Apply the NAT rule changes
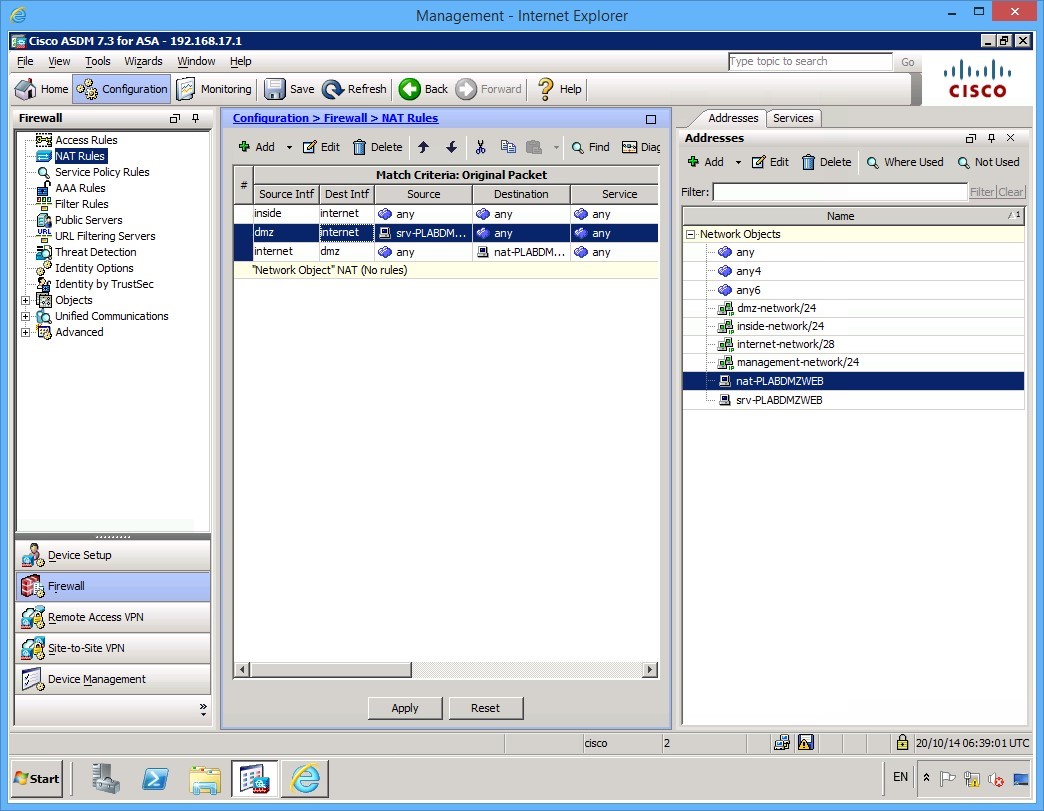1044x811 pixels. tap(405, 708)
